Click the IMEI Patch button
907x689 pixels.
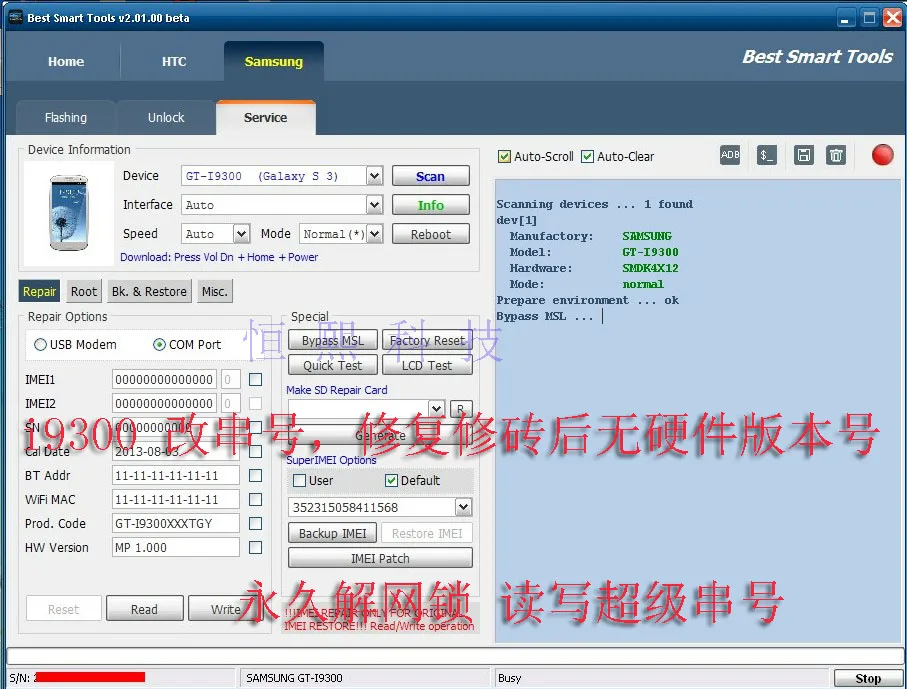click(x=380, y=558)
